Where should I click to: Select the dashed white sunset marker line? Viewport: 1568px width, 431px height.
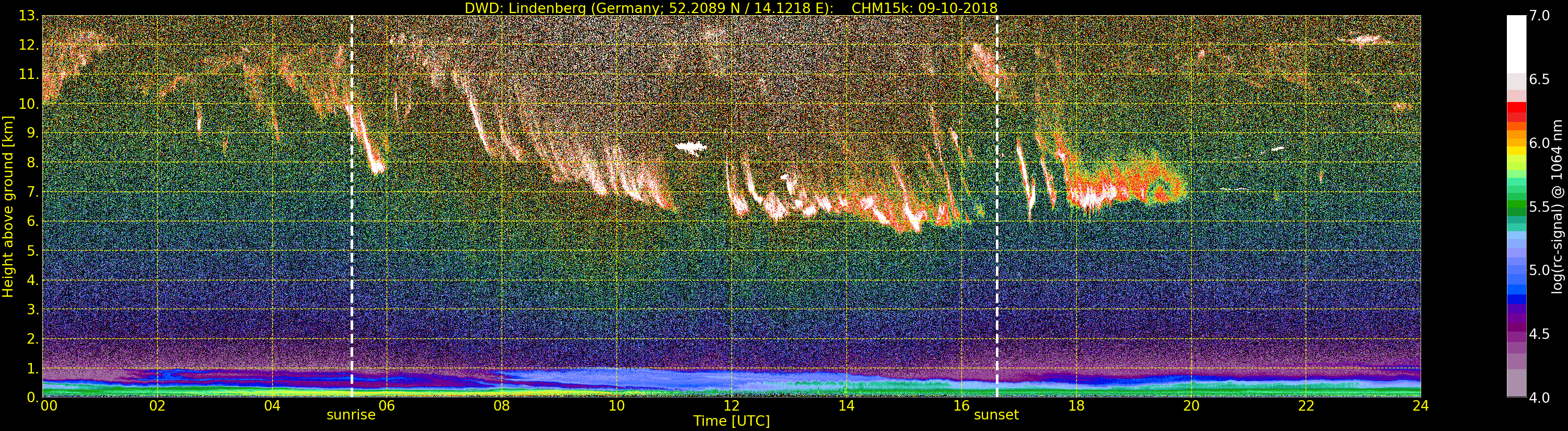997,206
